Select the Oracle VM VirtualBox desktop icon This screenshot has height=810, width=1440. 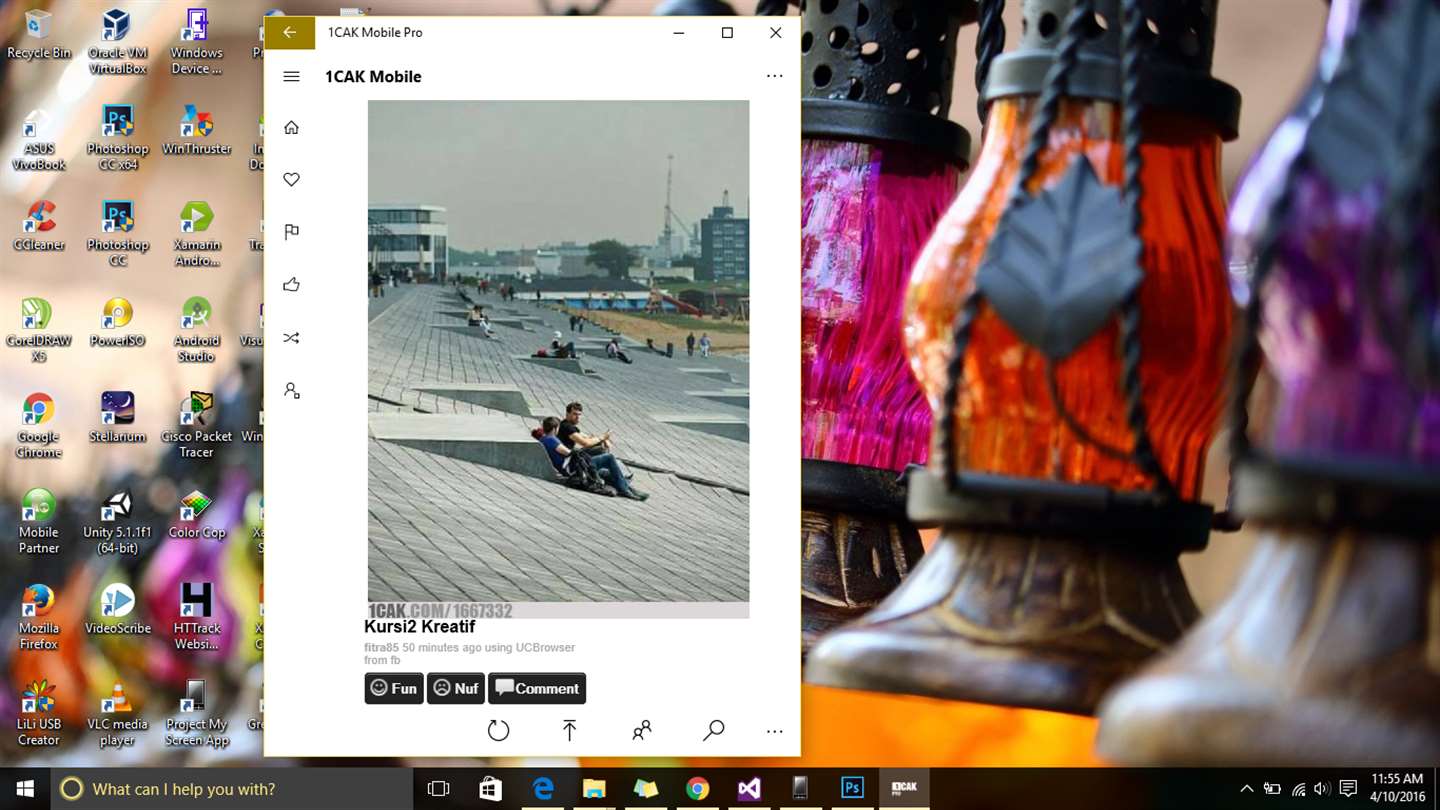point(117,42)
